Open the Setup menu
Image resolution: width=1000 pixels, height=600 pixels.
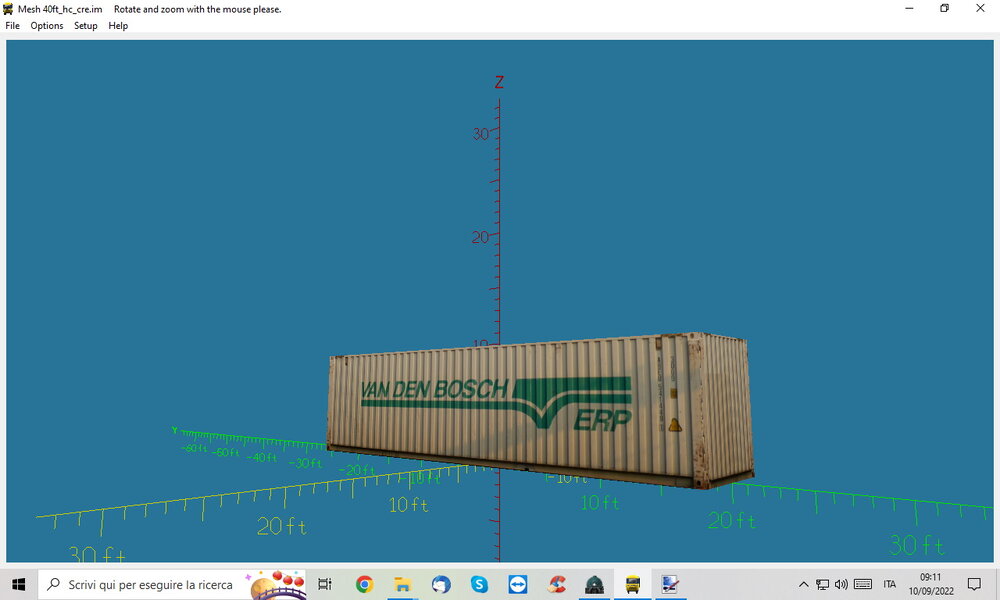[85, 26]
